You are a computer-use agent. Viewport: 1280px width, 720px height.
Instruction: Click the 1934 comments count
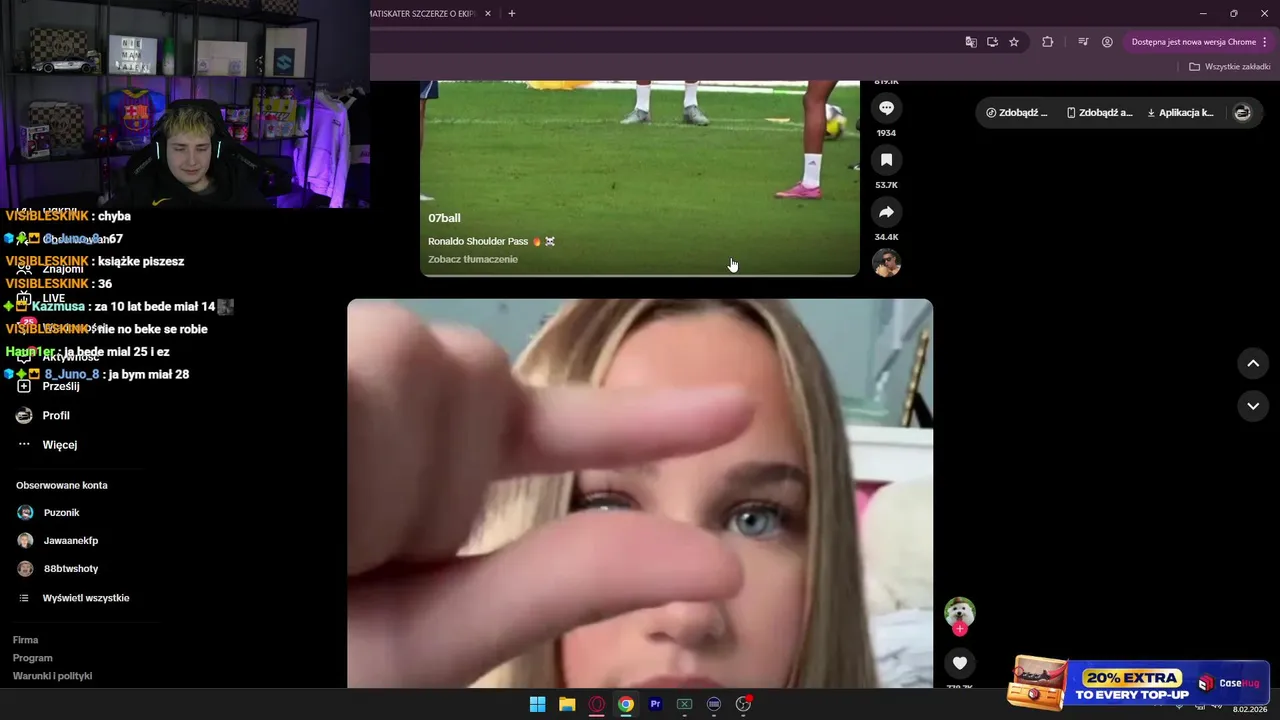(886, 133)
